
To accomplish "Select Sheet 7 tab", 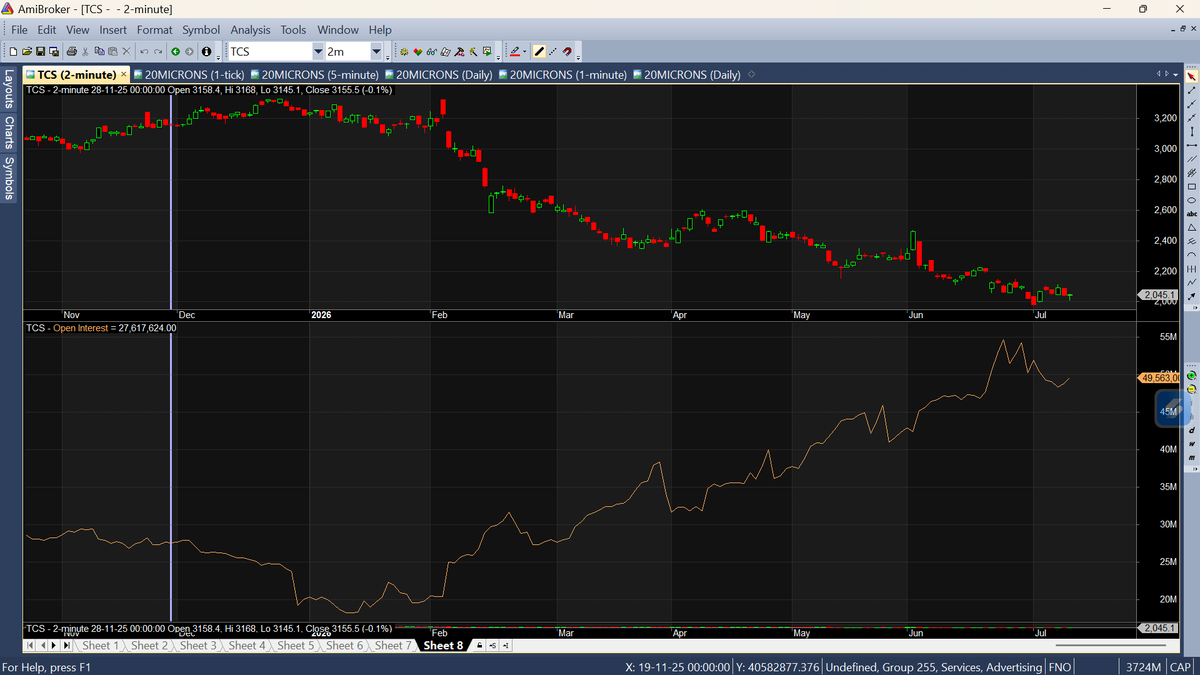I will click(x=393, y=646).
